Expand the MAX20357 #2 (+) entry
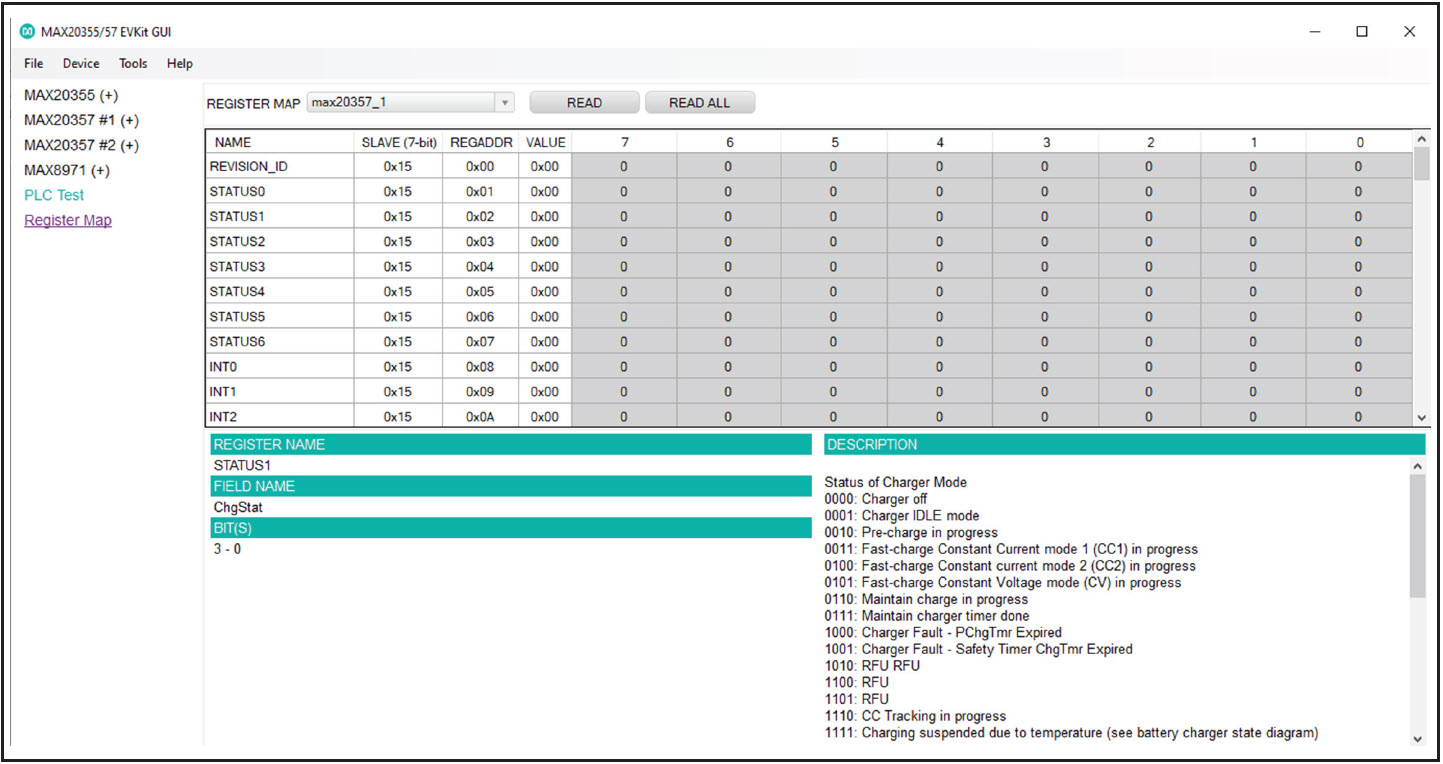 (x=81, y=145)
